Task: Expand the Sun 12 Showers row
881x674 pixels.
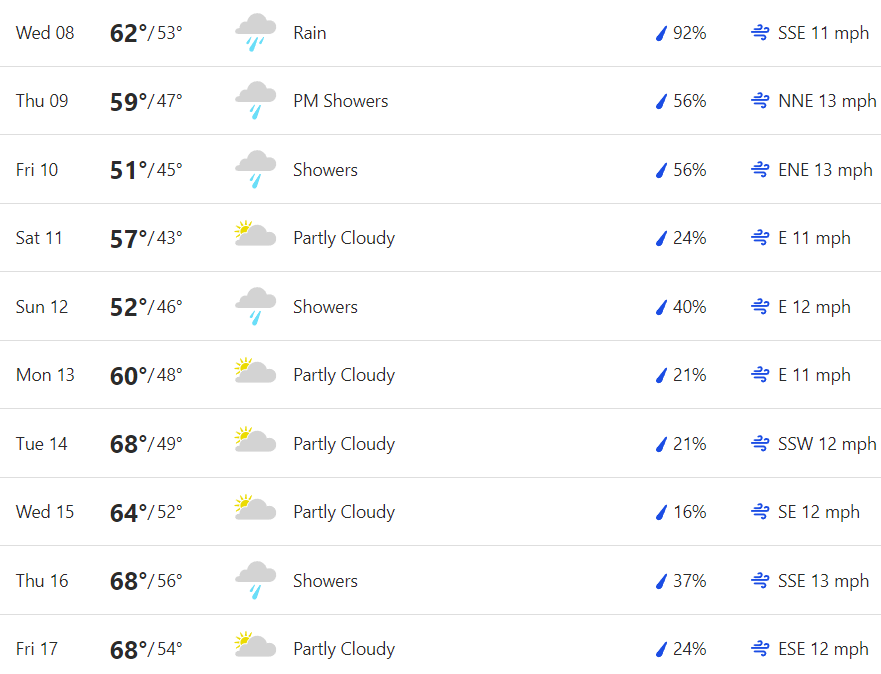Action: tap(440, 307)
